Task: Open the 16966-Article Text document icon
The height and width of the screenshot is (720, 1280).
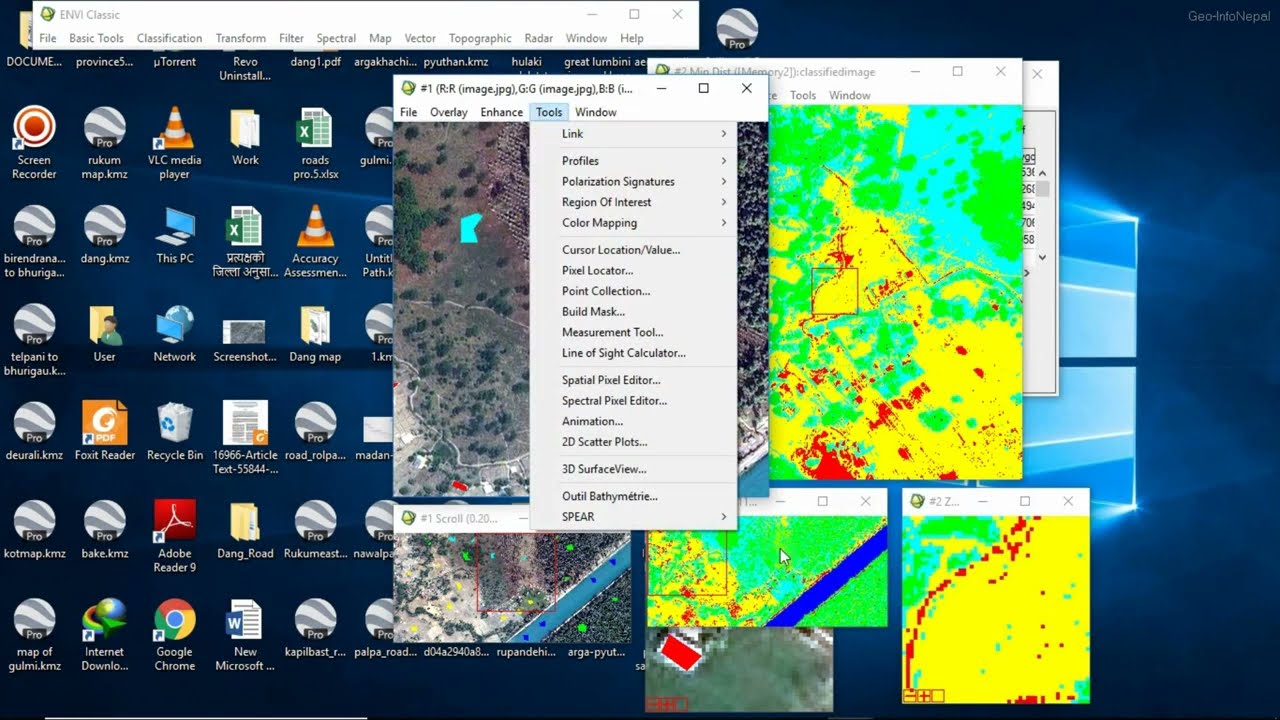Action: pyautogui.click(x=245, y=437)
